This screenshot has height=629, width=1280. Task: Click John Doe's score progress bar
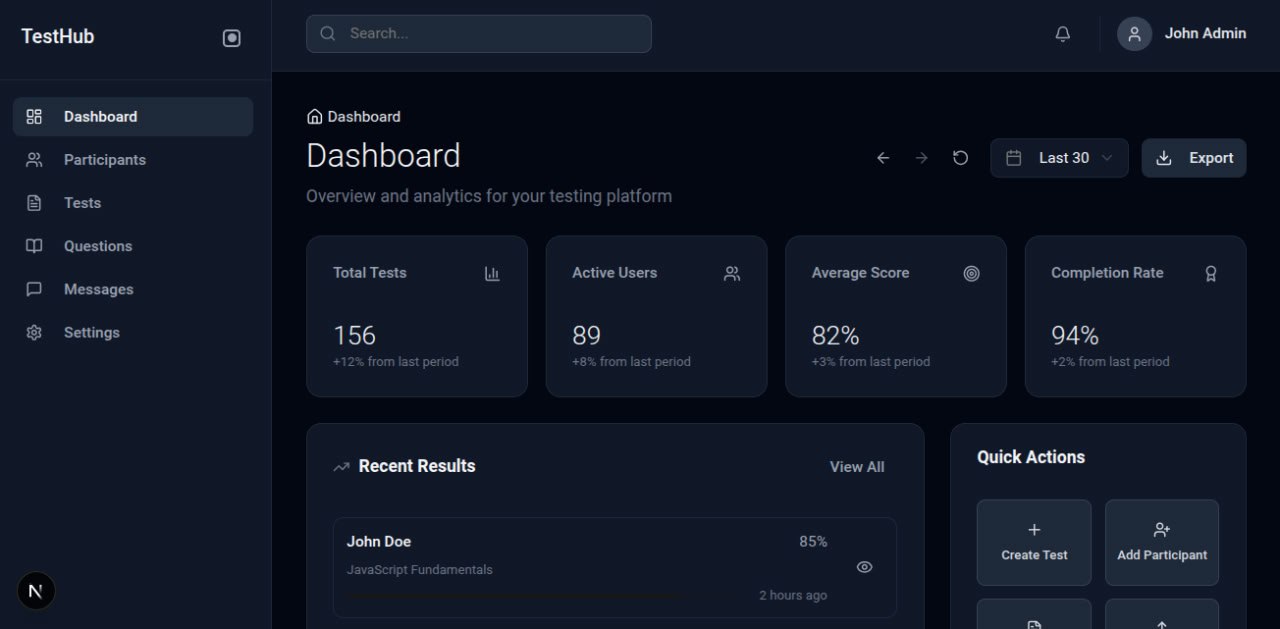coord(515,596)
